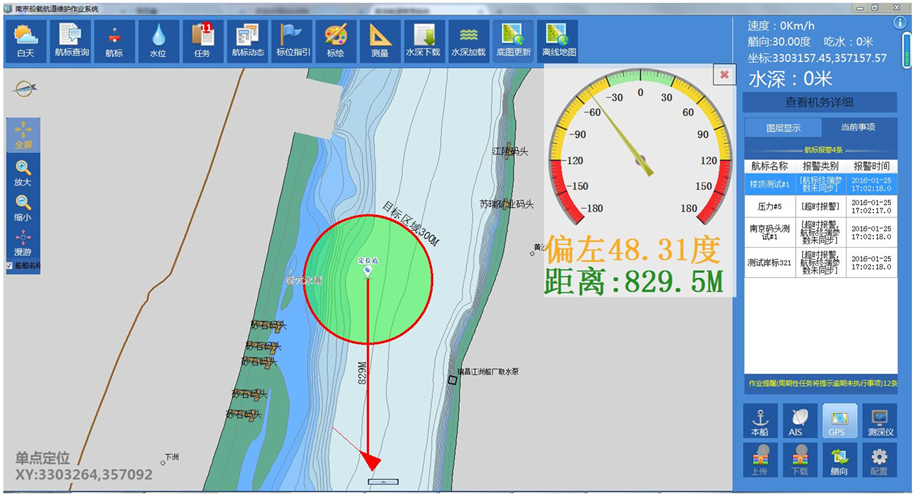The width and height of the screenshot is (913, 496).
Task: Open 航标查询 beacon query tool
Action: click(x=70, y=41)
